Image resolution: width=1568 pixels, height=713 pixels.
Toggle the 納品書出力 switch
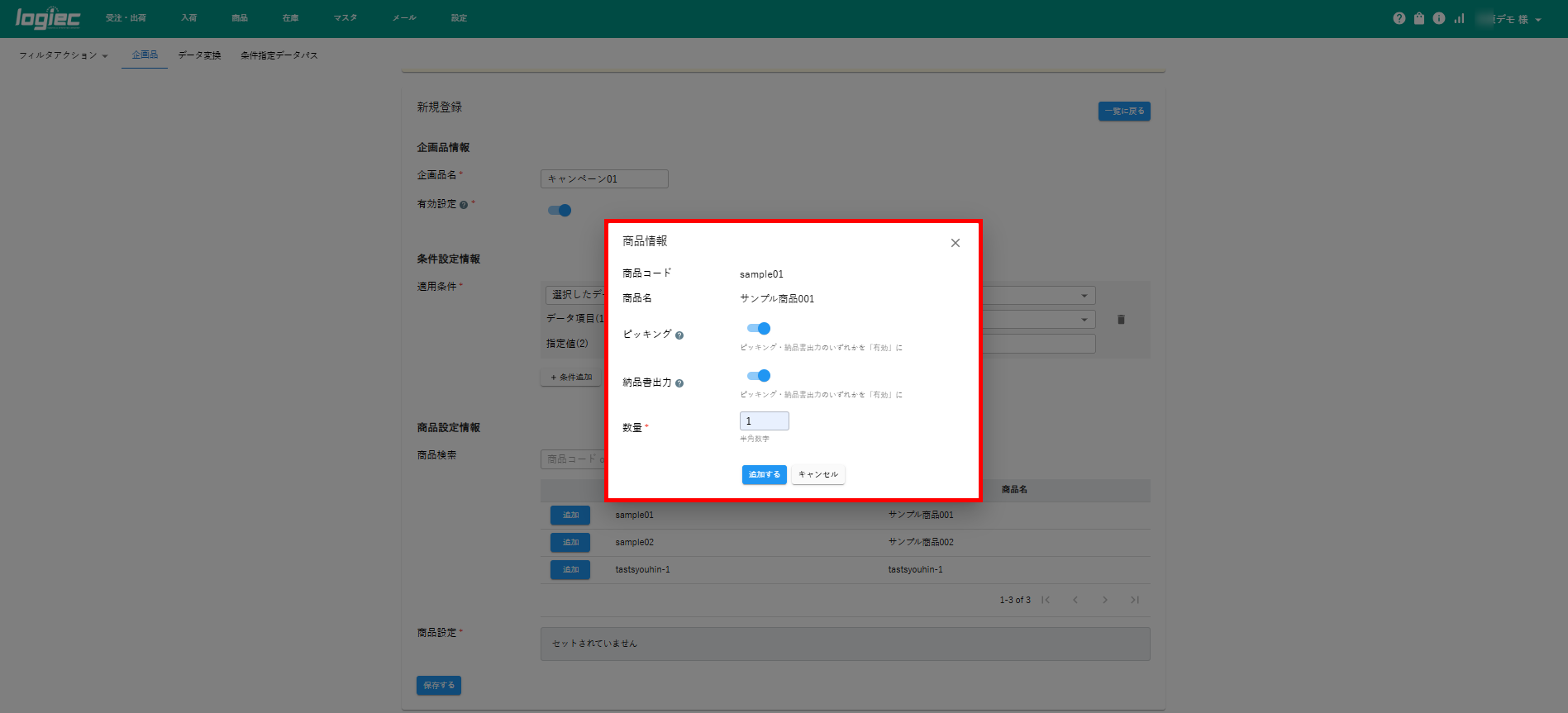coord(759,376)
